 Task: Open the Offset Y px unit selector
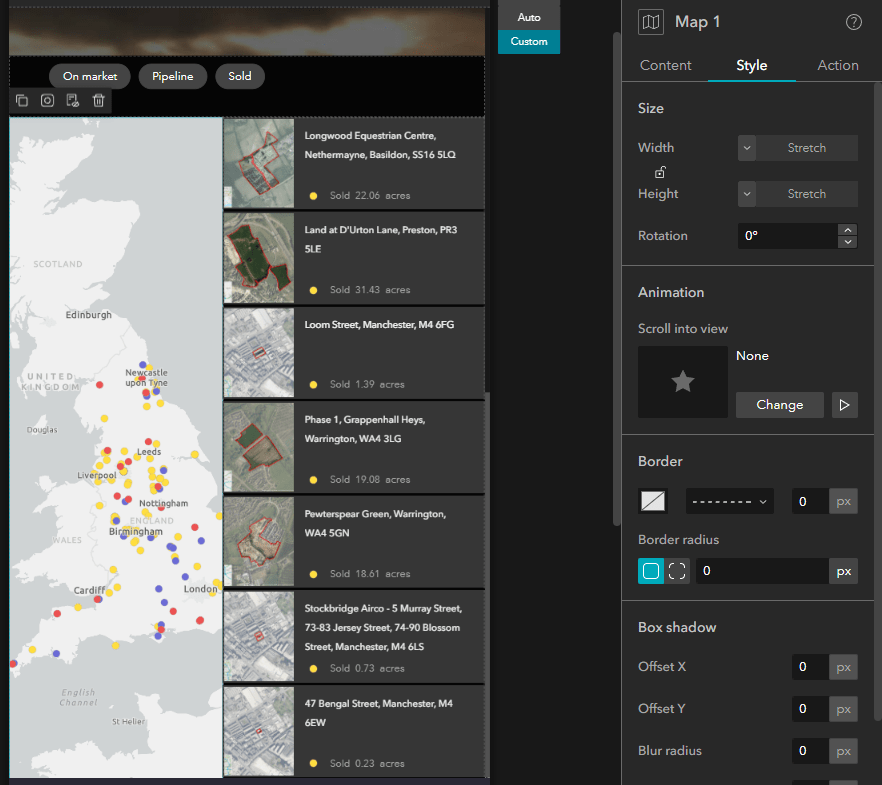[843, 709]
